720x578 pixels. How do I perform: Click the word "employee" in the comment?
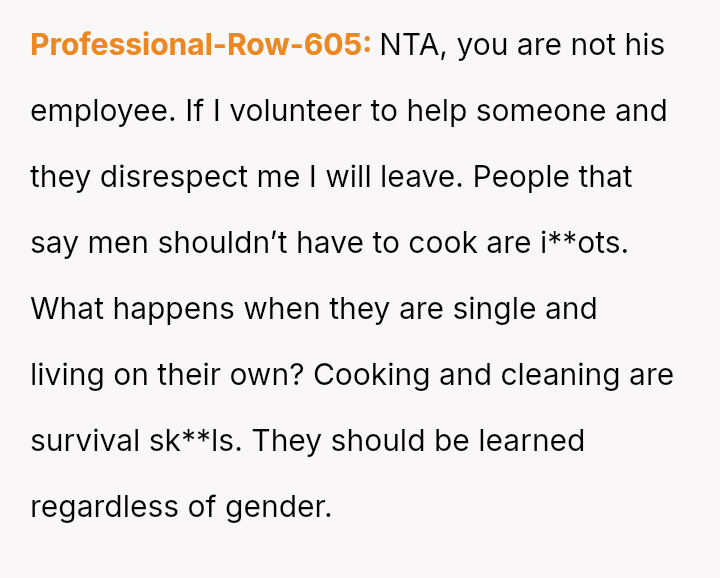[103, 111]
